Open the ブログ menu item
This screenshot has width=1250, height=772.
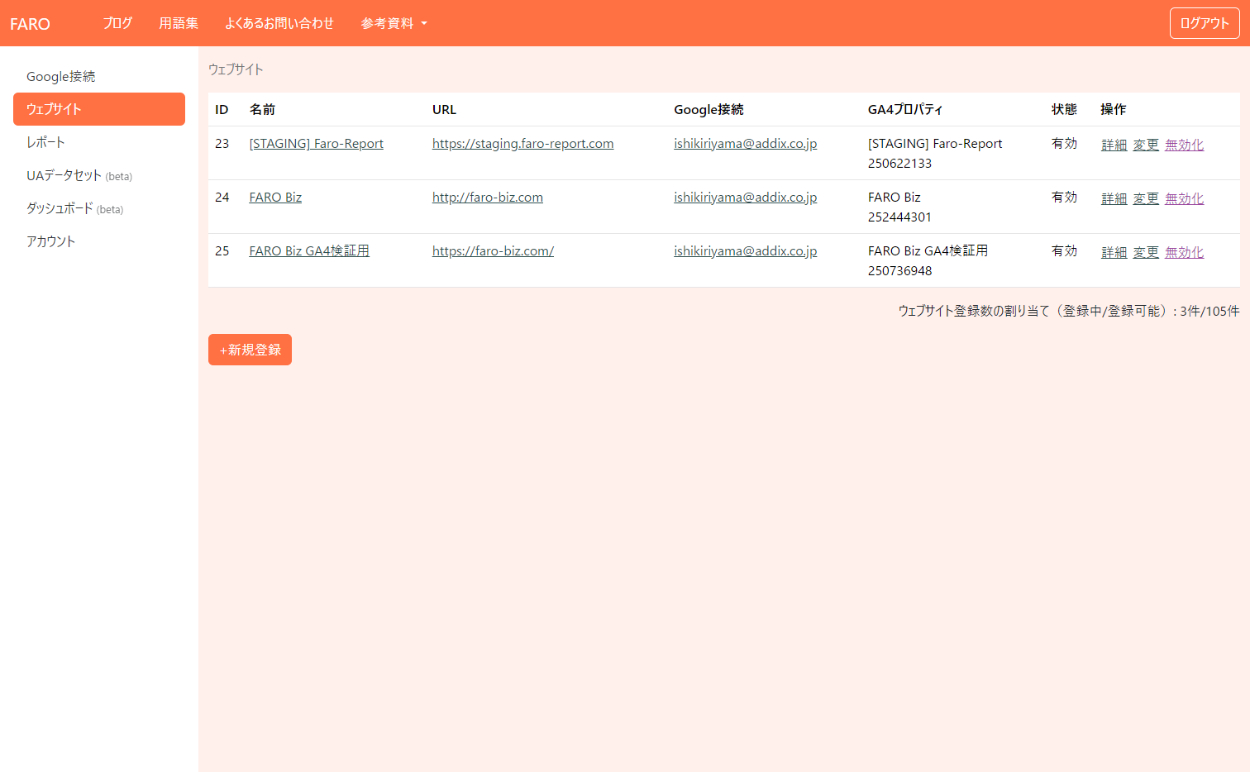pos(117,23)
